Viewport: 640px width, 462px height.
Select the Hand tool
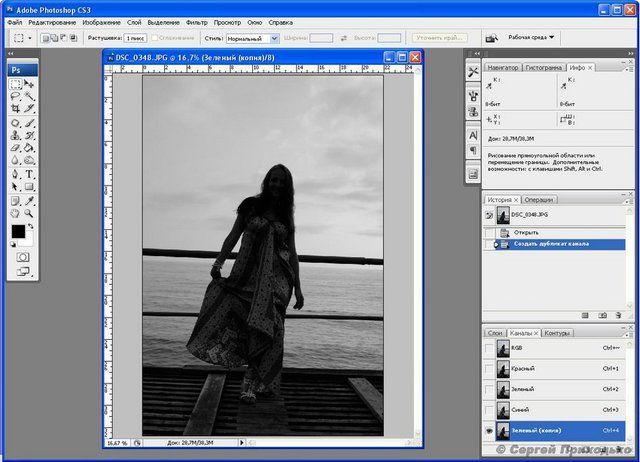pos(15,212)
